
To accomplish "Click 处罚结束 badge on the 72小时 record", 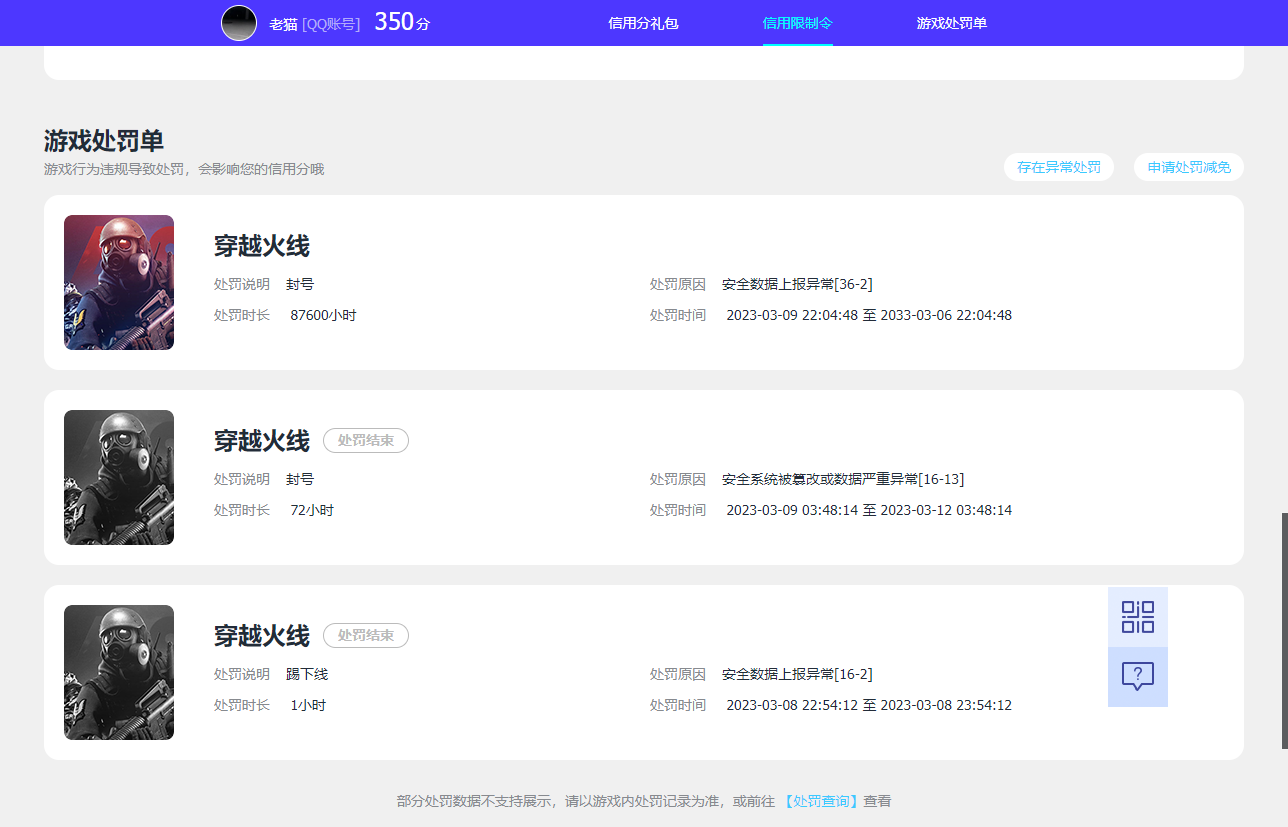I will pos(366,441).
